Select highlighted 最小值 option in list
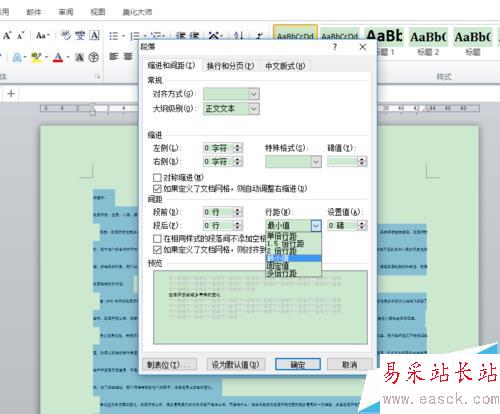 coord(293,258)
